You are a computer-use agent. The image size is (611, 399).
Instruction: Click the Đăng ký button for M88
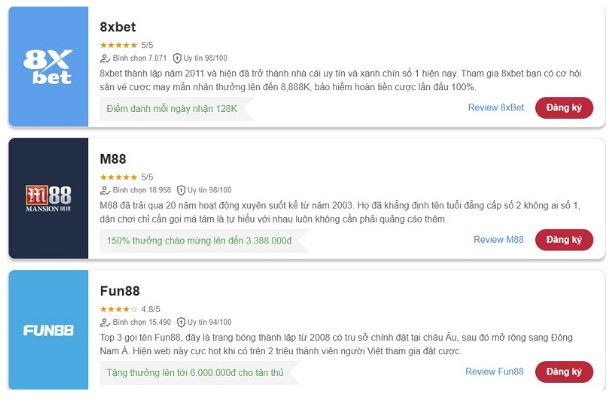click(x=564, y=240)
